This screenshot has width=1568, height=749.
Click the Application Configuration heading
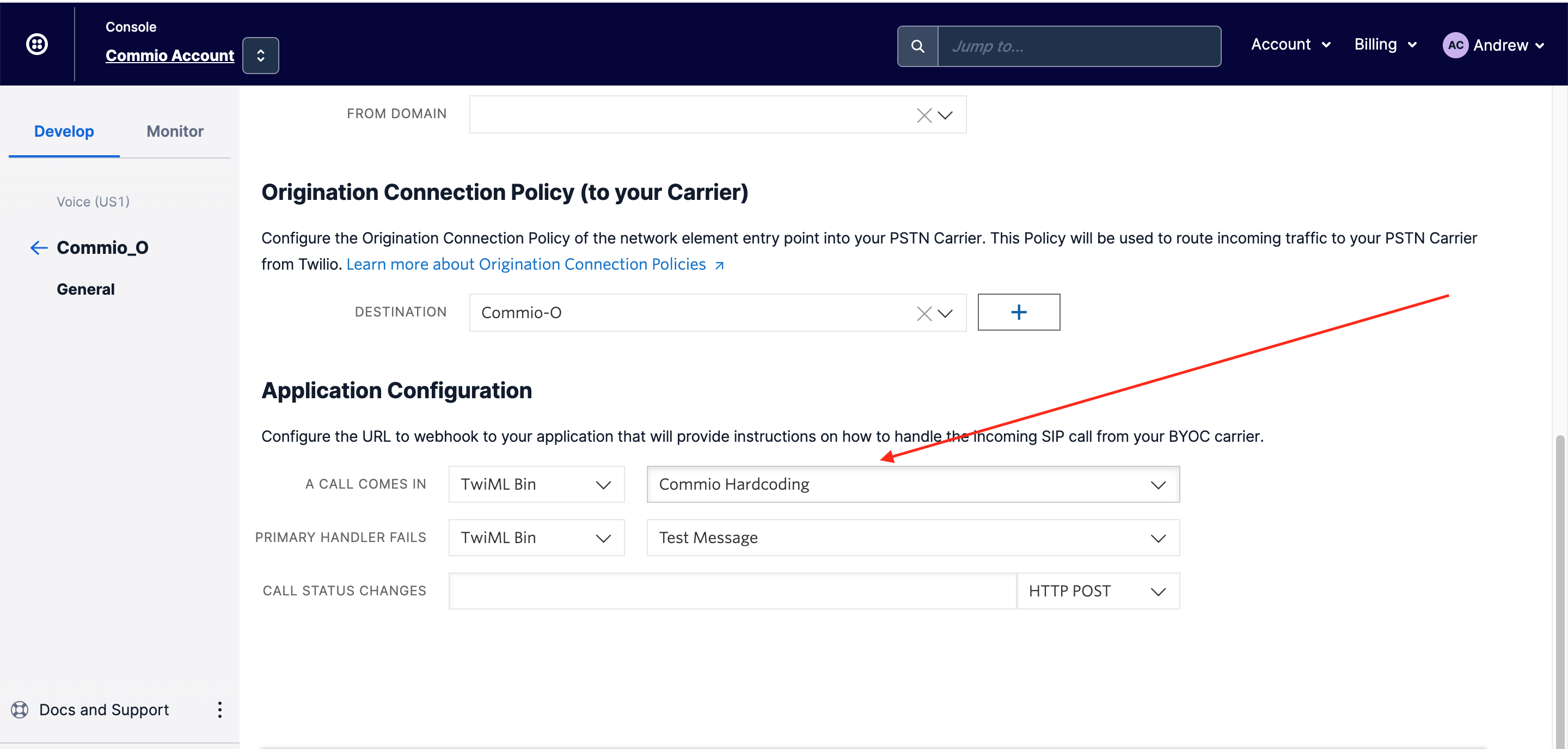pyautogui.click(x=396, y=391)
